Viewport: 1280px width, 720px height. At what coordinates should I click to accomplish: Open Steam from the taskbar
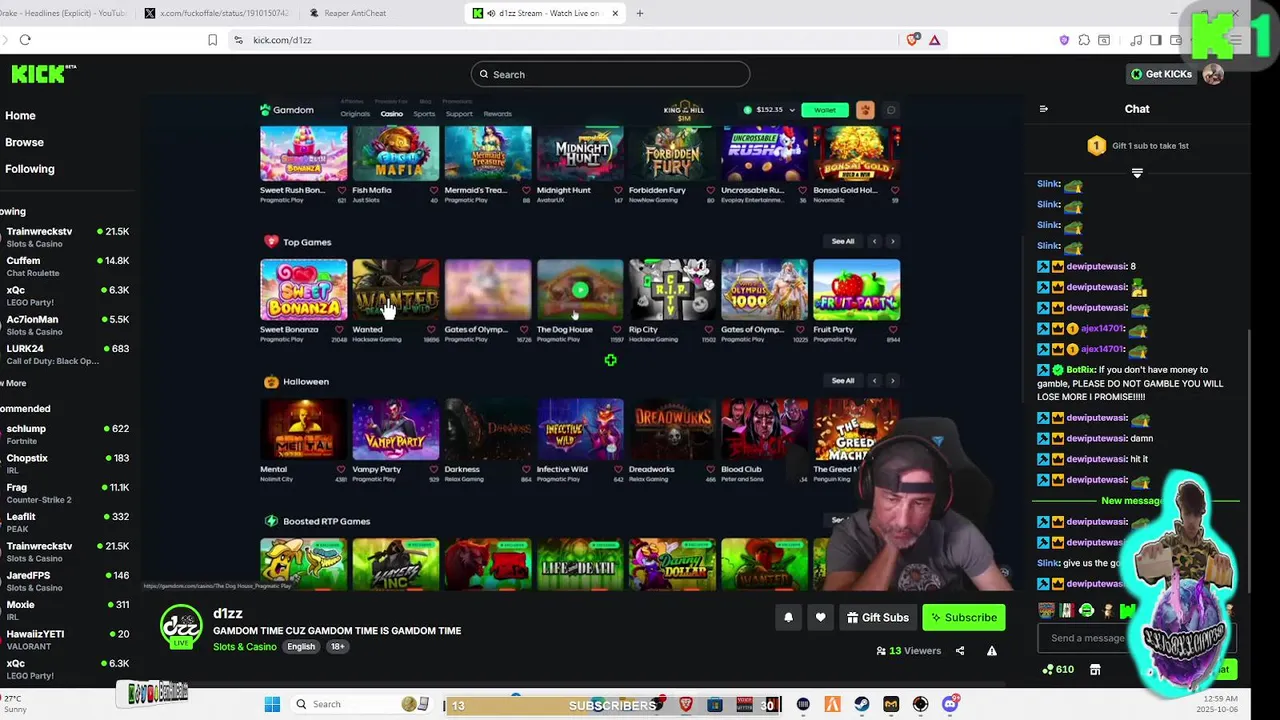click(862, 704)
